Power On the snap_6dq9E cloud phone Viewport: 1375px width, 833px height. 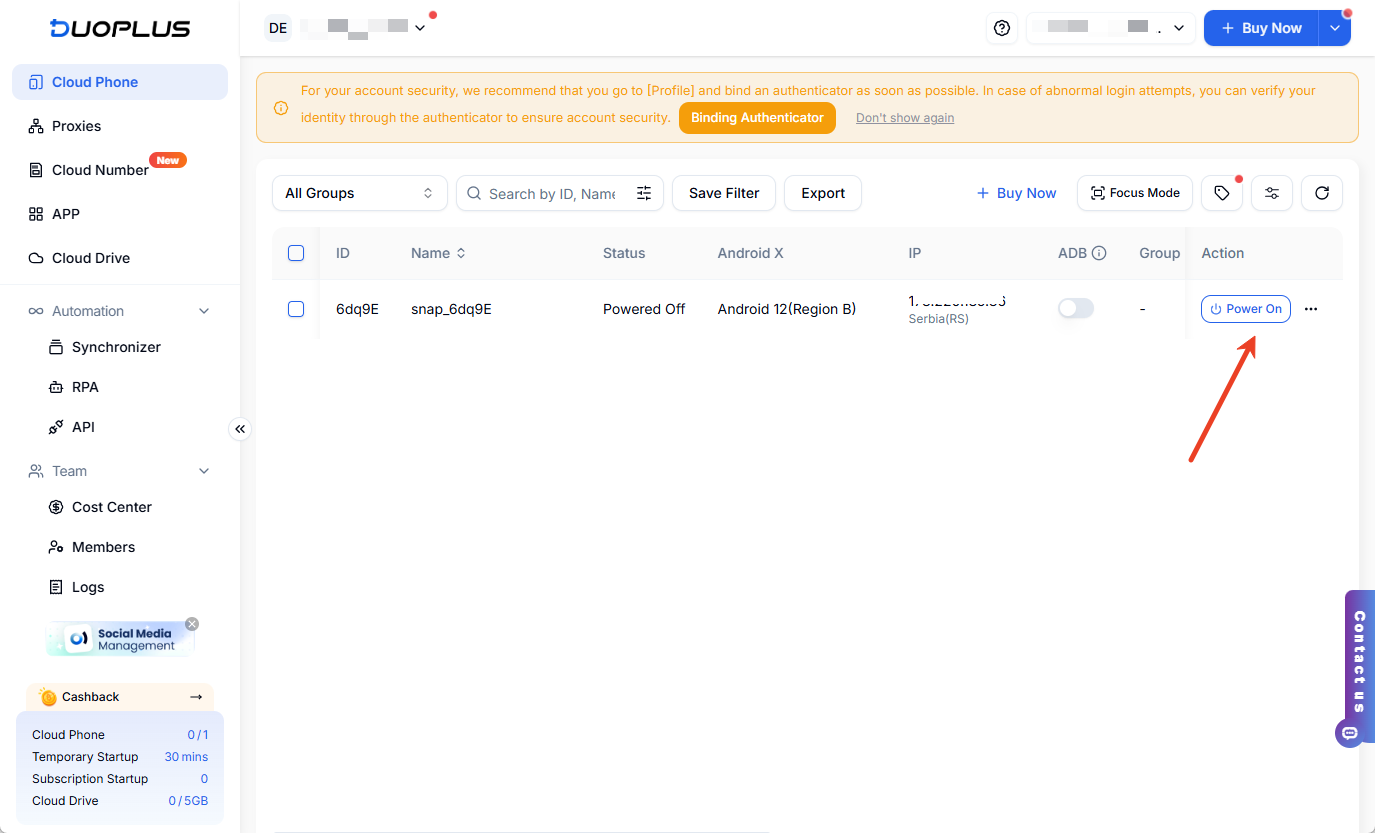coord(1245,309)
